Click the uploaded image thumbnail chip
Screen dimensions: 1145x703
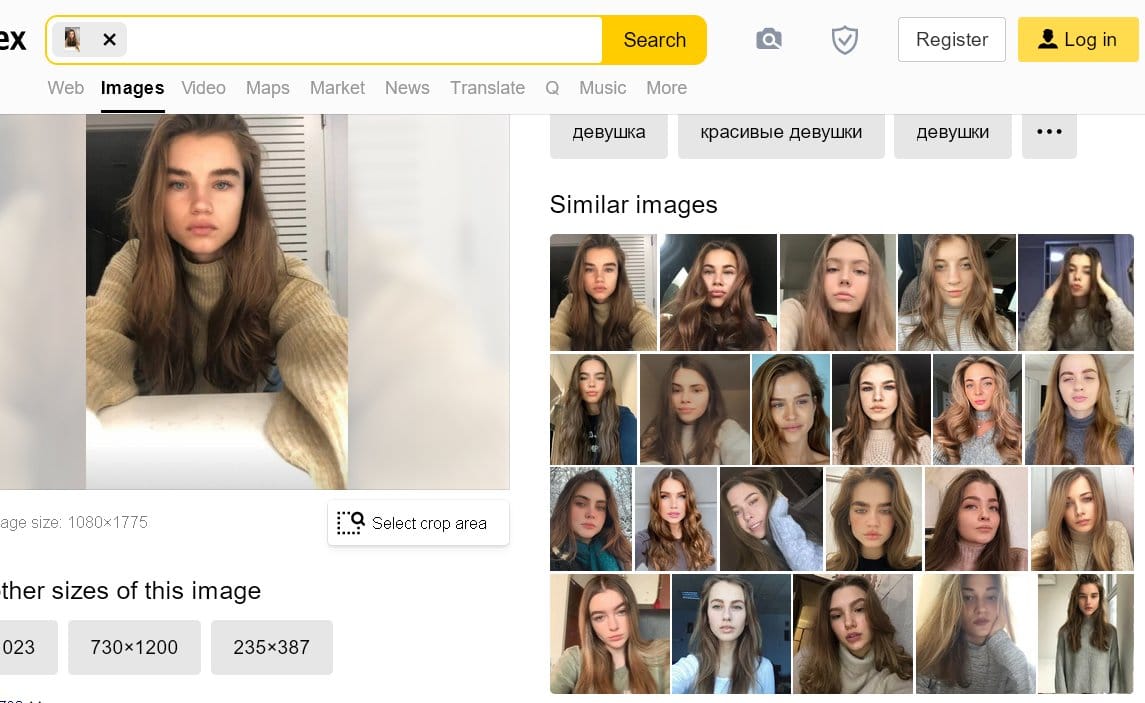pyautogui.click(x=72, y=39)
